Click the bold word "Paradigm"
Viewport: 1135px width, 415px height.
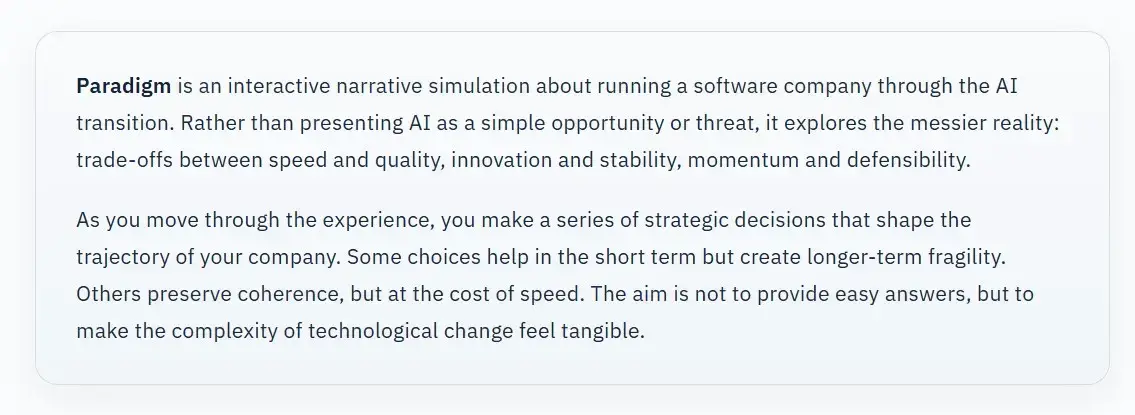point(124,87)
